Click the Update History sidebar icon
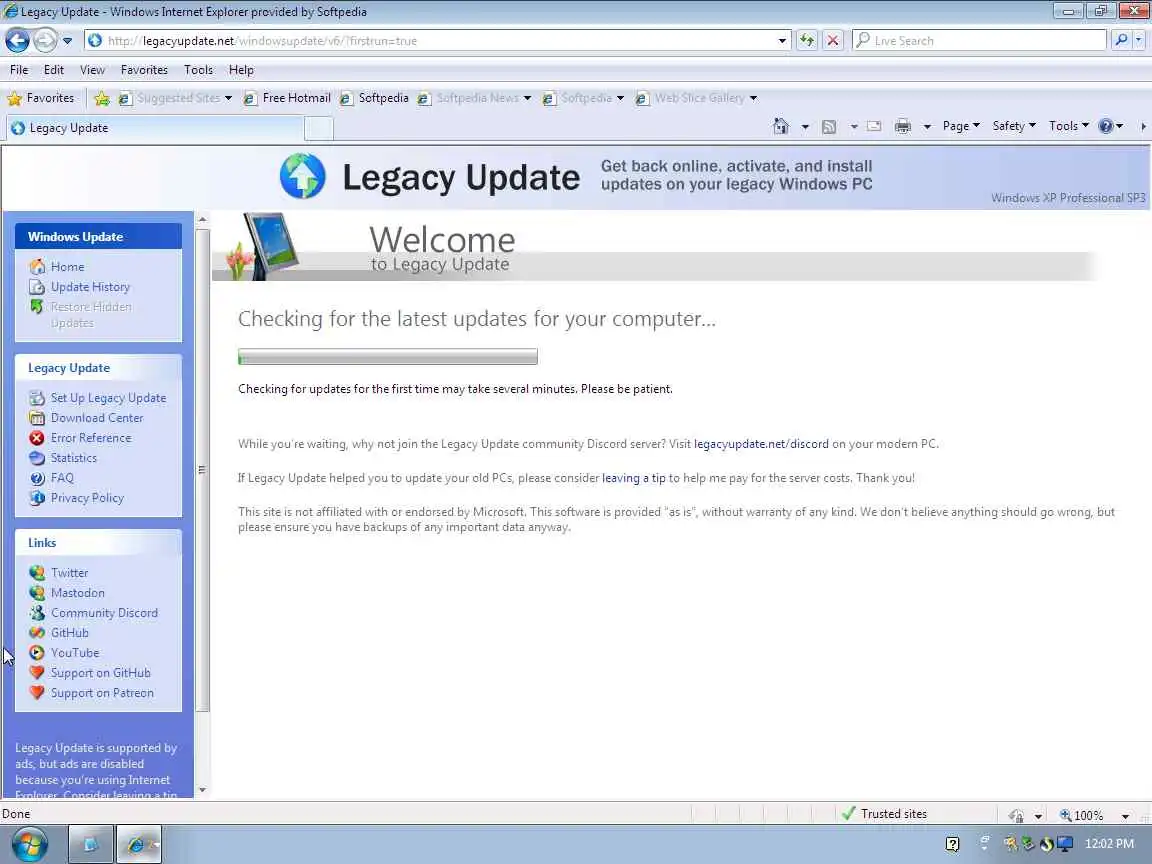 pos(37,287)
